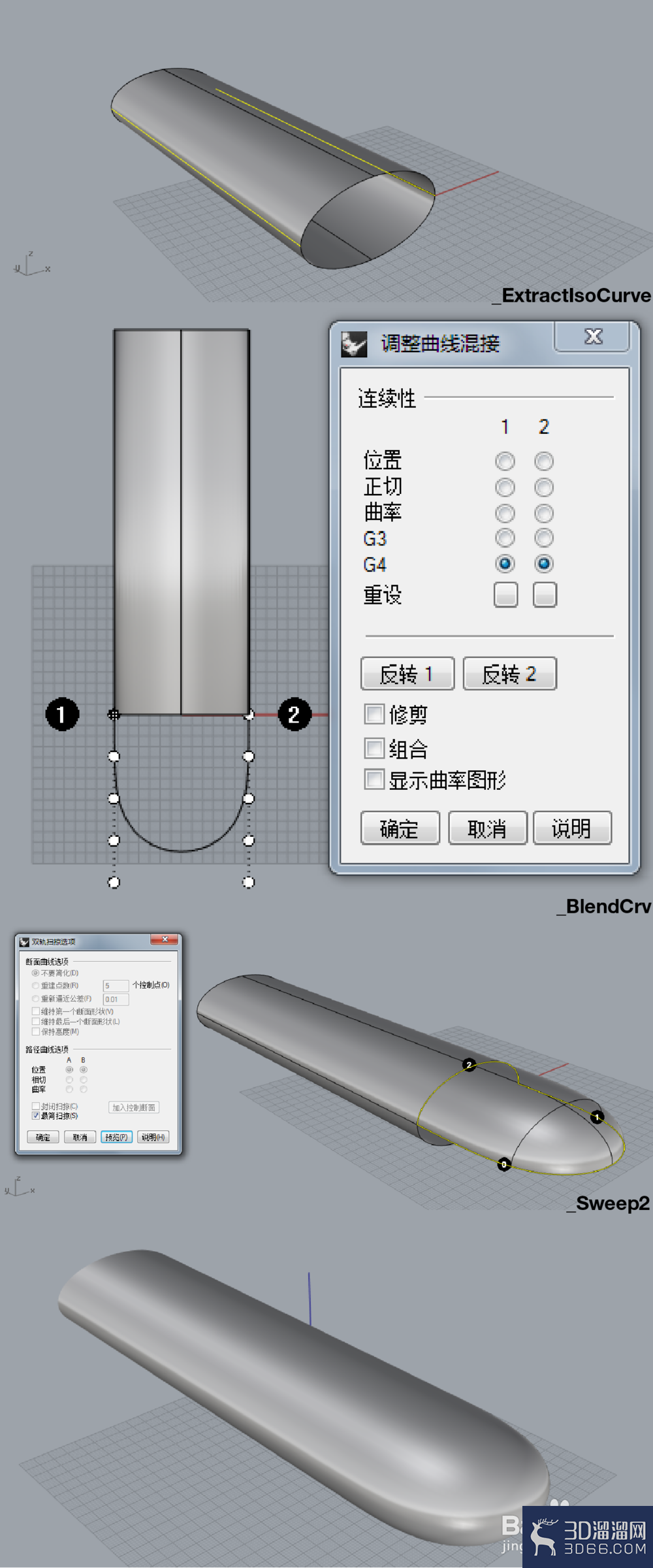Click seam point 2 on the sweep surface

coord(469,1065)
